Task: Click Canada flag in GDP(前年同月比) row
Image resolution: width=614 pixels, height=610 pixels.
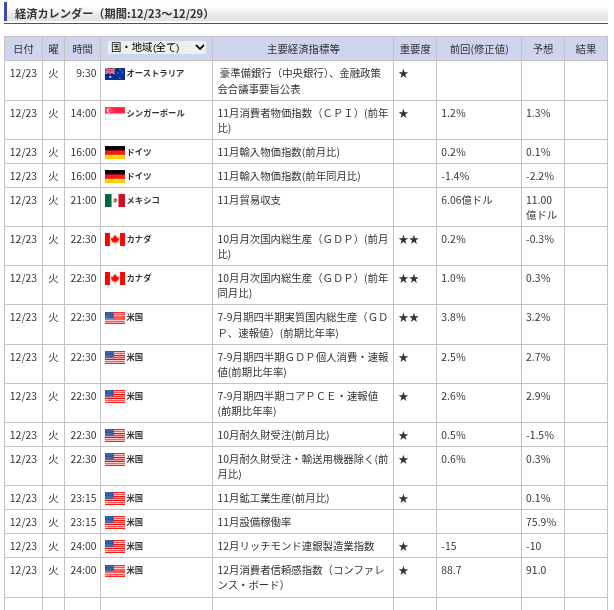Action: 115,278
